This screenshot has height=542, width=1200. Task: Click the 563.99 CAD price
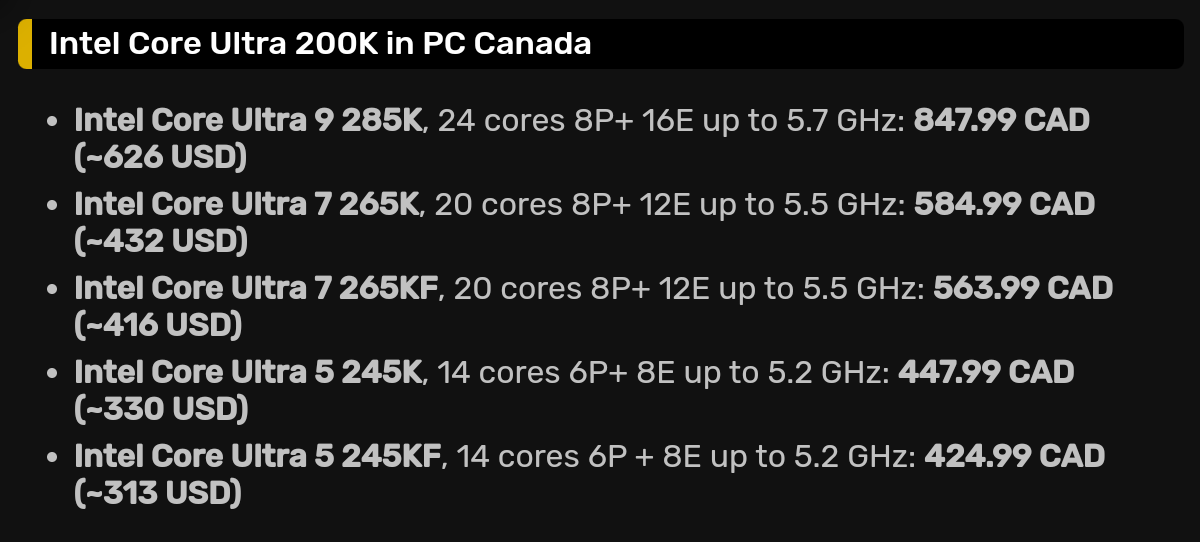pos(1023,289)
